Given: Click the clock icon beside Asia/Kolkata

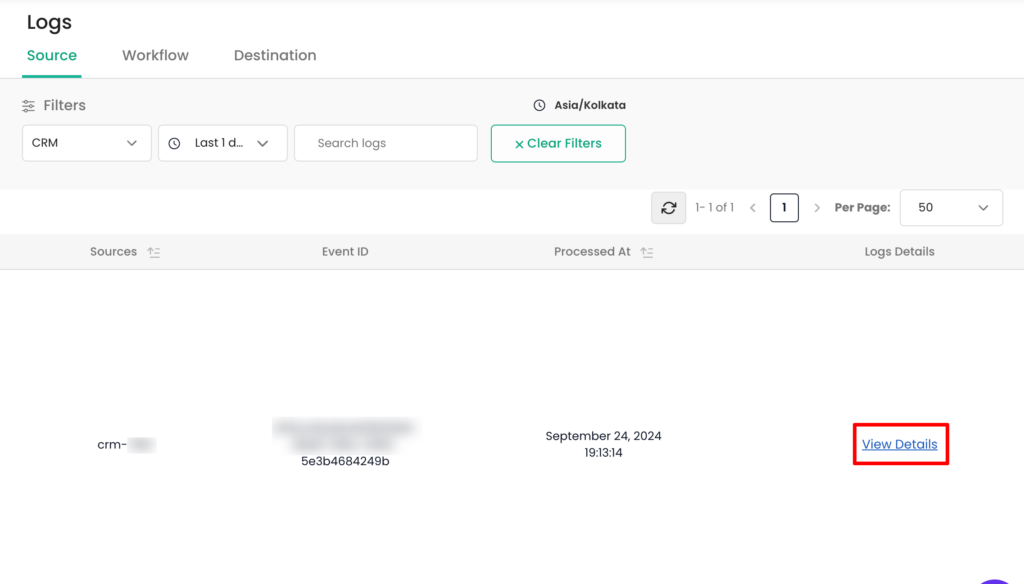Looking at the screenshot, I should click(x=539, y=105).
